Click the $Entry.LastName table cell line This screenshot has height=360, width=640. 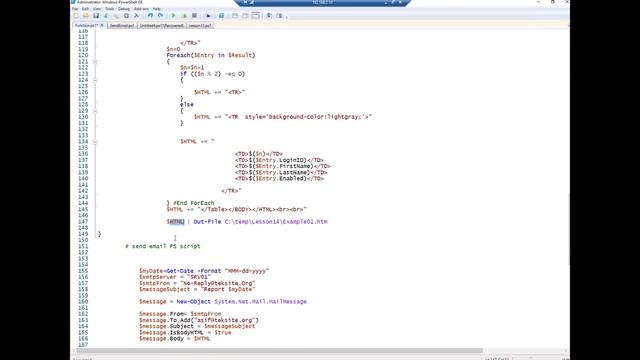[x=281, y=172]
